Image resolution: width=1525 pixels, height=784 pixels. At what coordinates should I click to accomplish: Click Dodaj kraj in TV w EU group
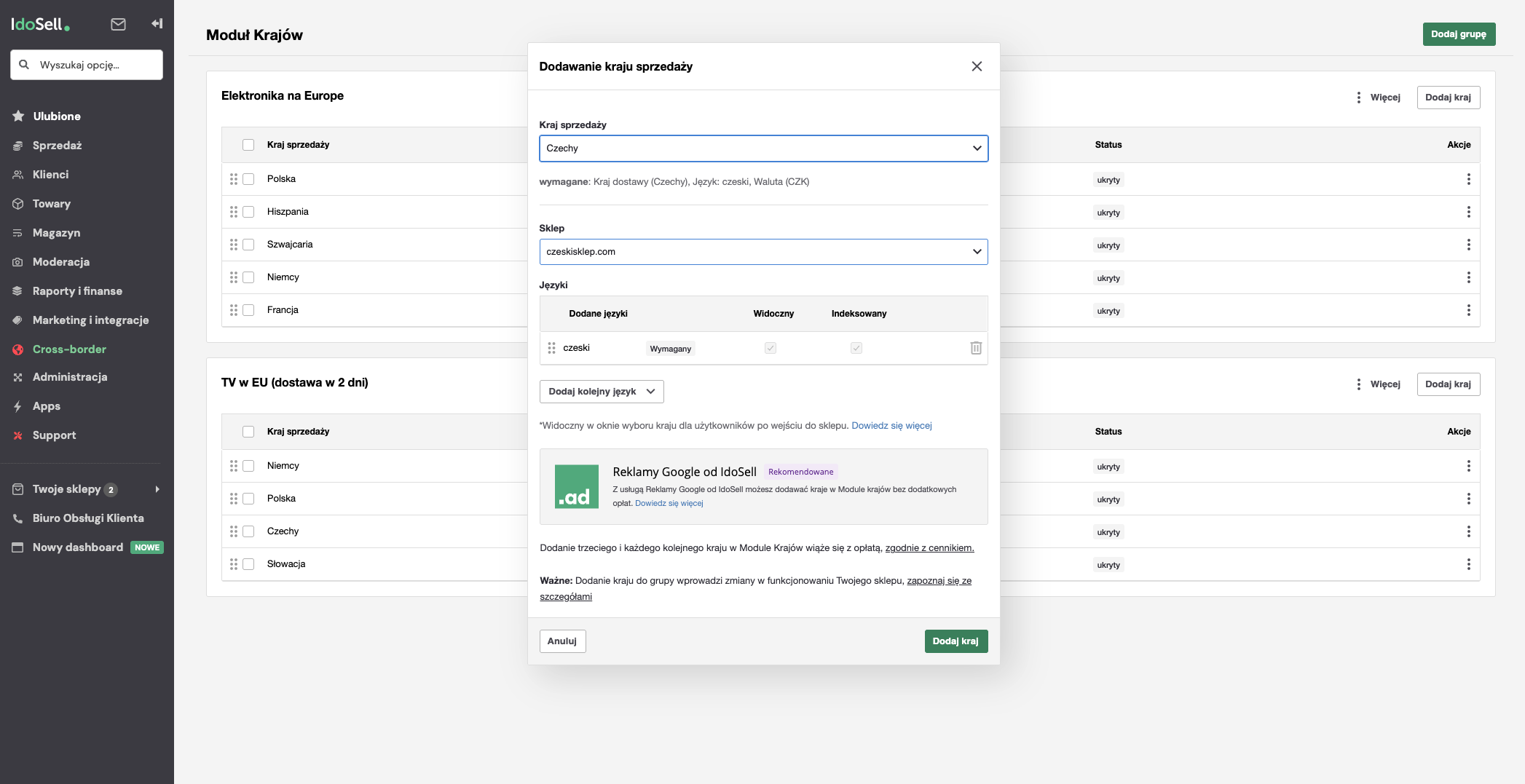point(1448,384)
